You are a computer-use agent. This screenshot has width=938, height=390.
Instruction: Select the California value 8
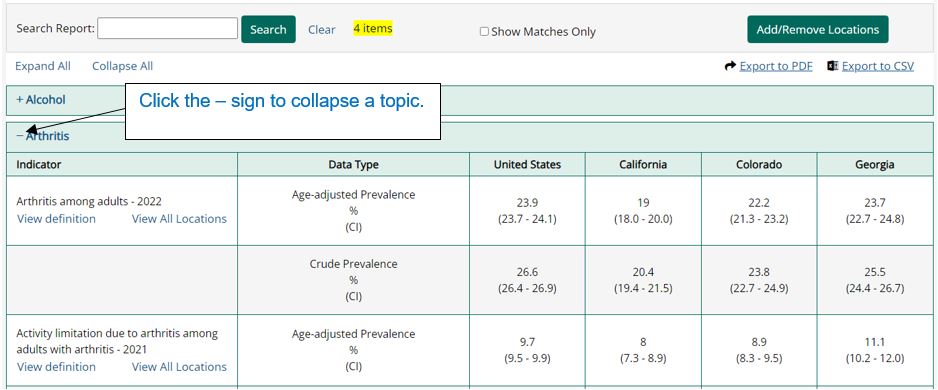[643, 342]
